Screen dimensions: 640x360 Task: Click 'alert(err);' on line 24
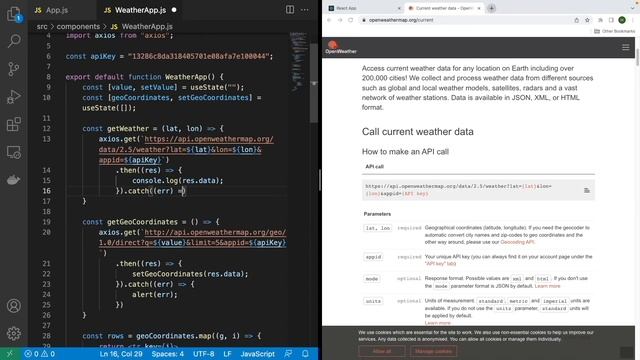[x=155, y=294]
